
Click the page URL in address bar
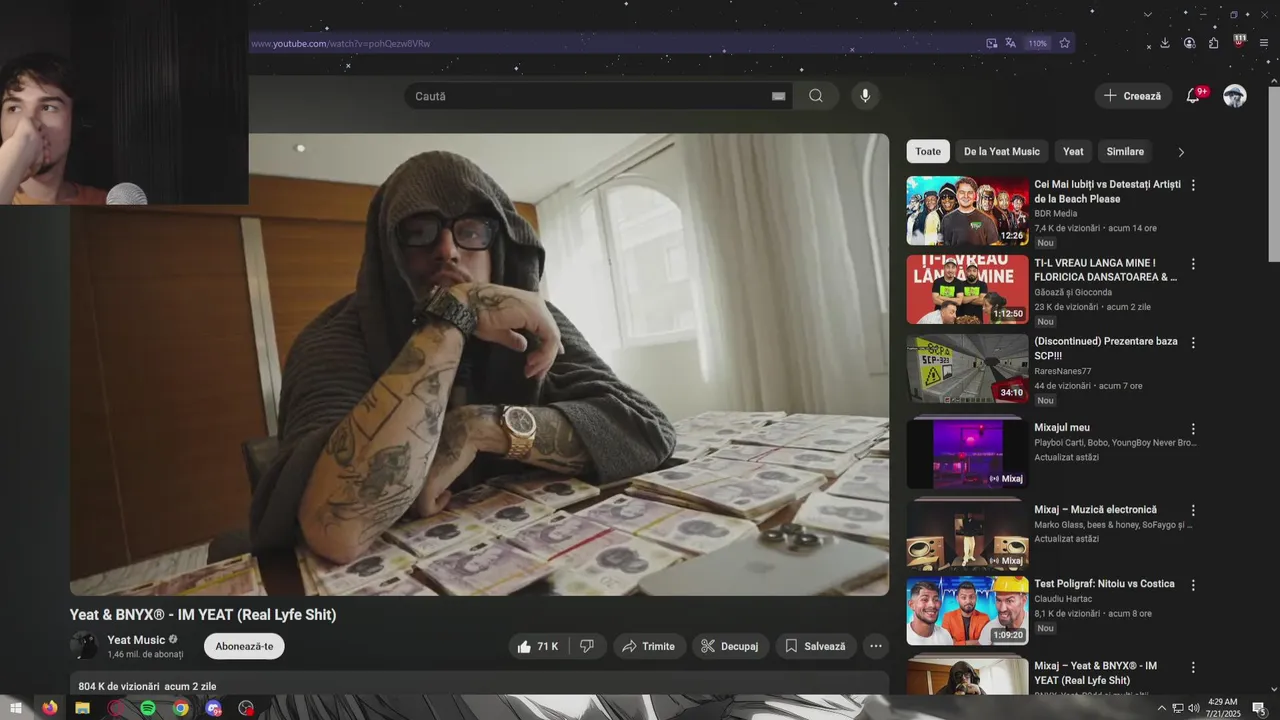pos(340,43)
